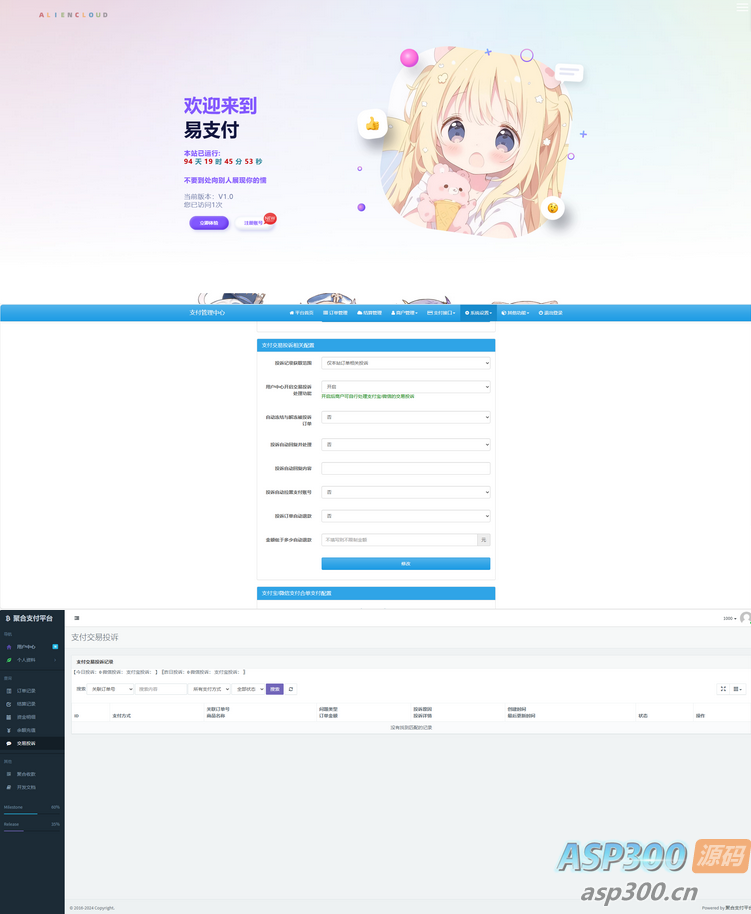This screenshot has height=914, width=751.
Task: Toggle the sidebar collapse icon
Action: [x=77, y=618]
